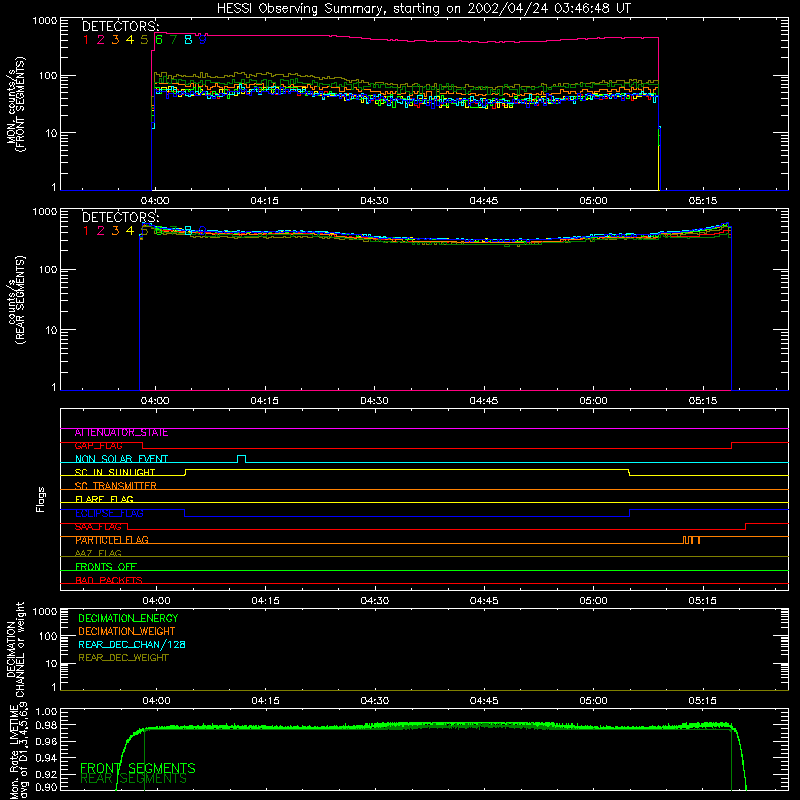Click the A47_FLAG label
The height and width of the screenshot is (800, 800).
(x=98, y=554)
